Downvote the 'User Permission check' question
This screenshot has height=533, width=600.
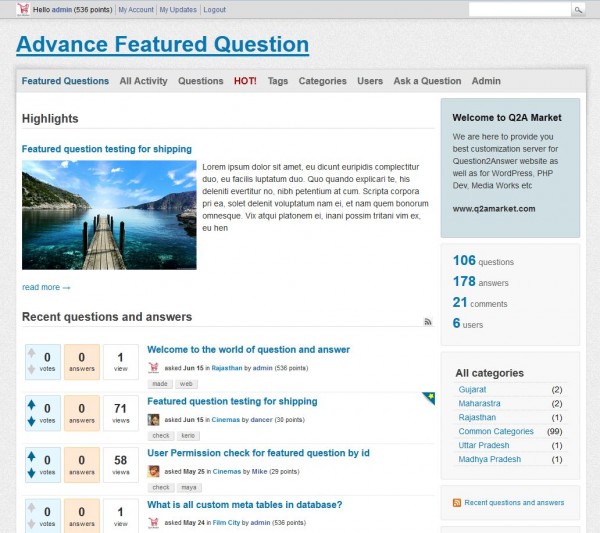32,473
